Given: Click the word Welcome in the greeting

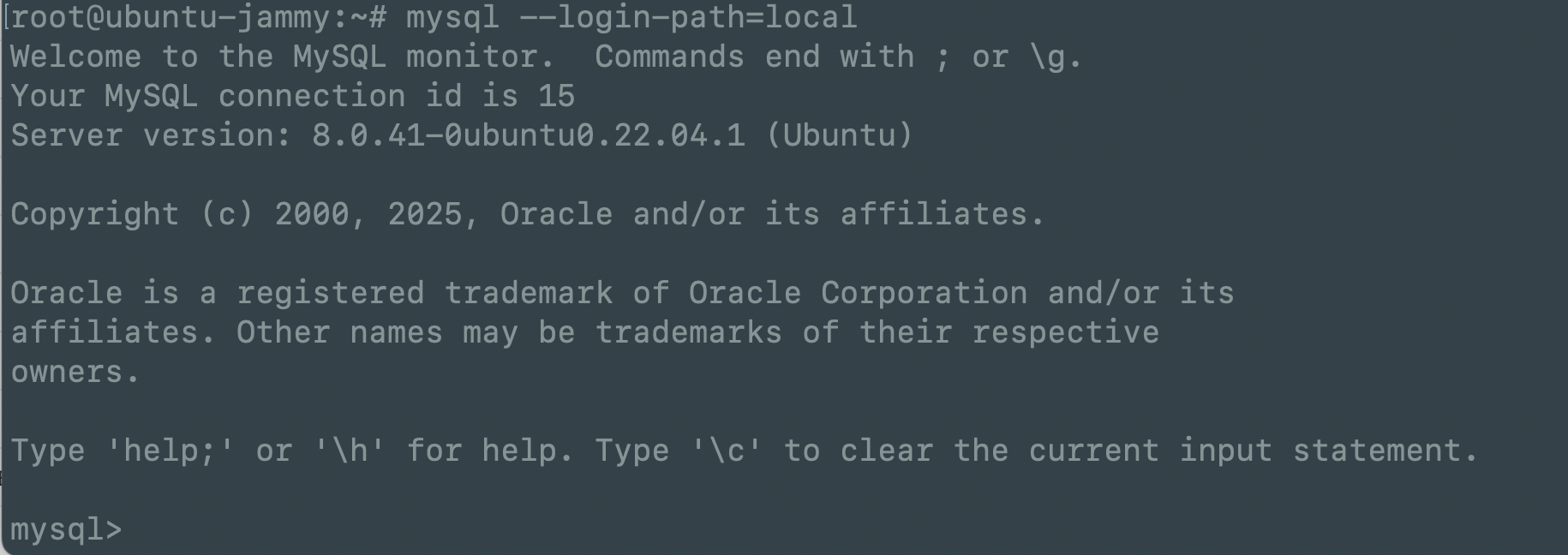Looking at the screenshot, I should (75, 57).
